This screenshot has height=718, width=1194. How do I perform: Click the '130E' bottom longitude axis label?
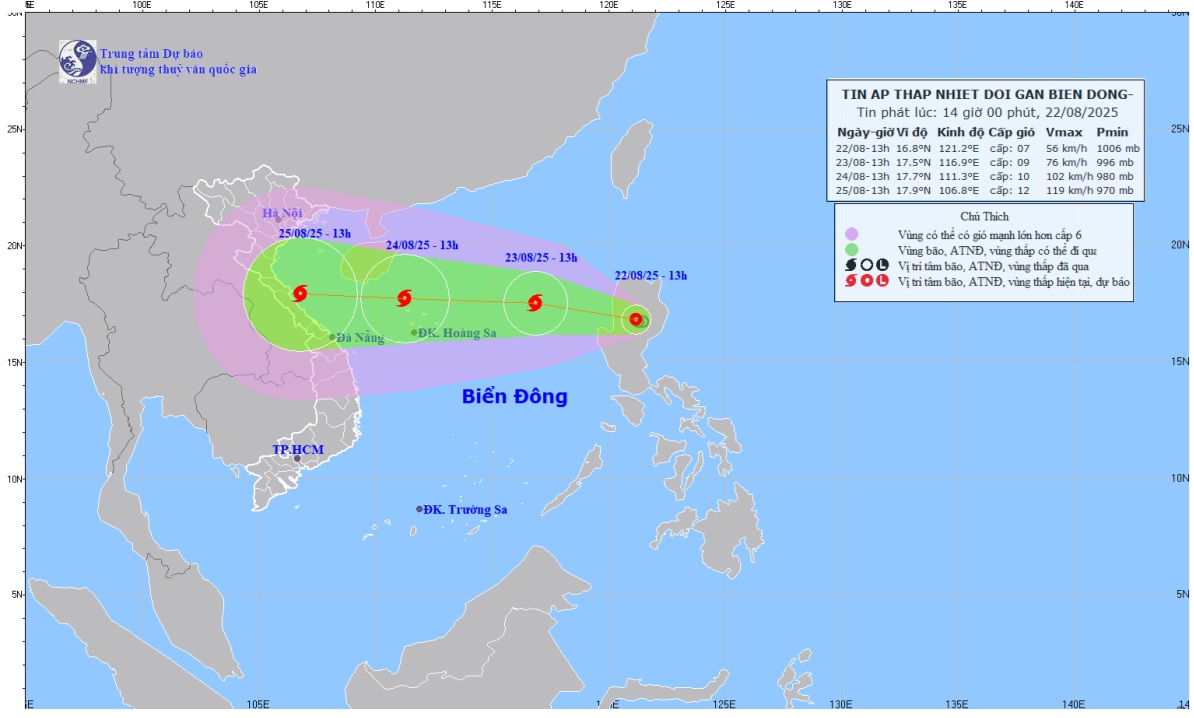pos(840,704)
